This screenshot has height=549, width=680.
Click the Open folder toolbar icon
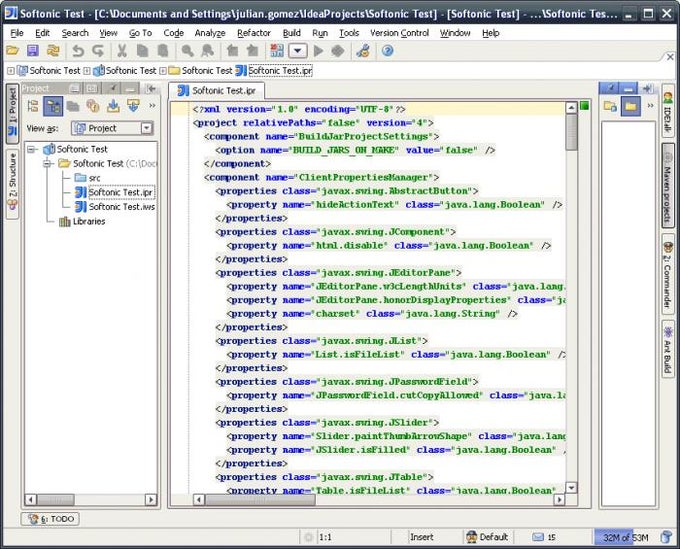click(12, 51)
